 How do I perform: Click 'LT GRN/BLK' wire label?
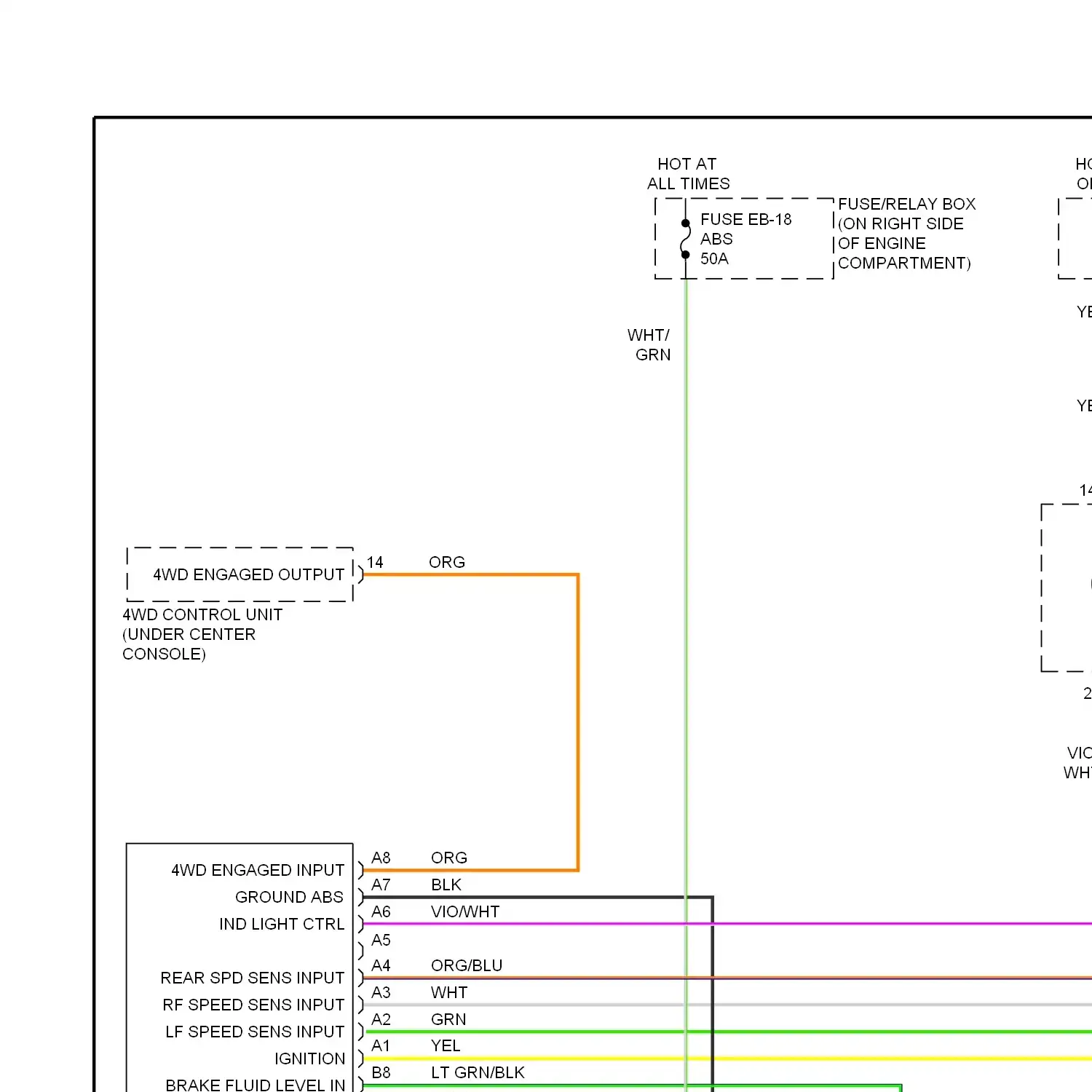478,1072
